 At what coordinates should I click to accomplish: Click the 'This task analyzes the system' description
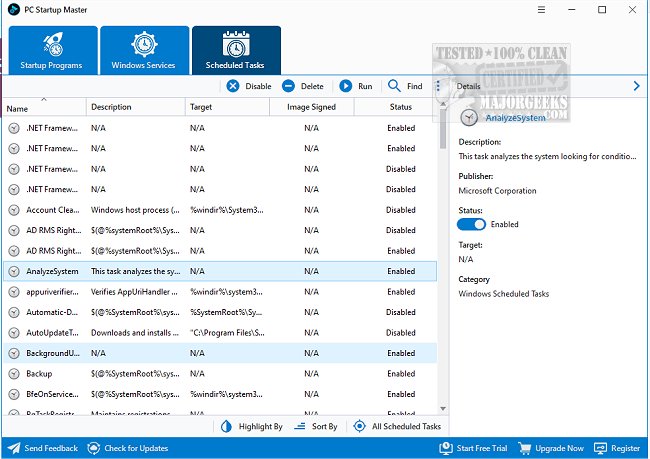click(x=547, y=156)
